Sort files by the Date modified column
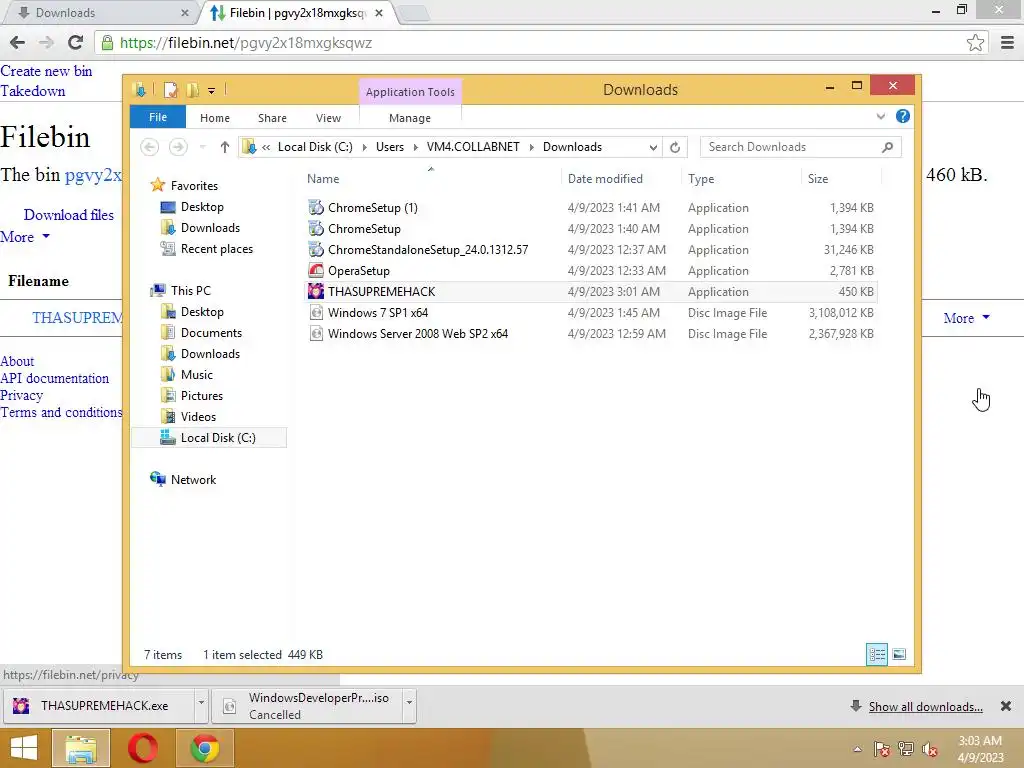This screenshot has width=1024, height=768. tap(605, 178)
